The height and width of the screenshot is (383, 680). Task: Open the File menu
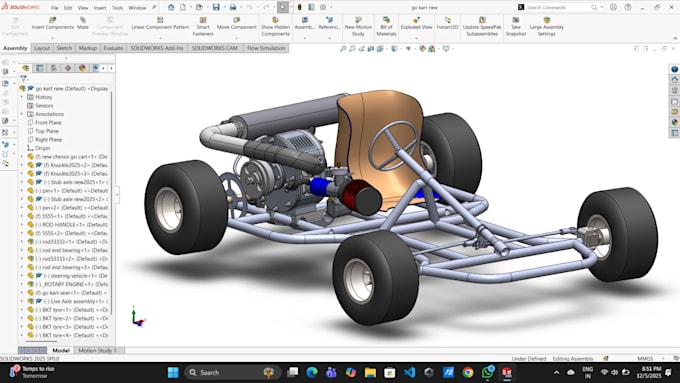[x=55, y=8]
